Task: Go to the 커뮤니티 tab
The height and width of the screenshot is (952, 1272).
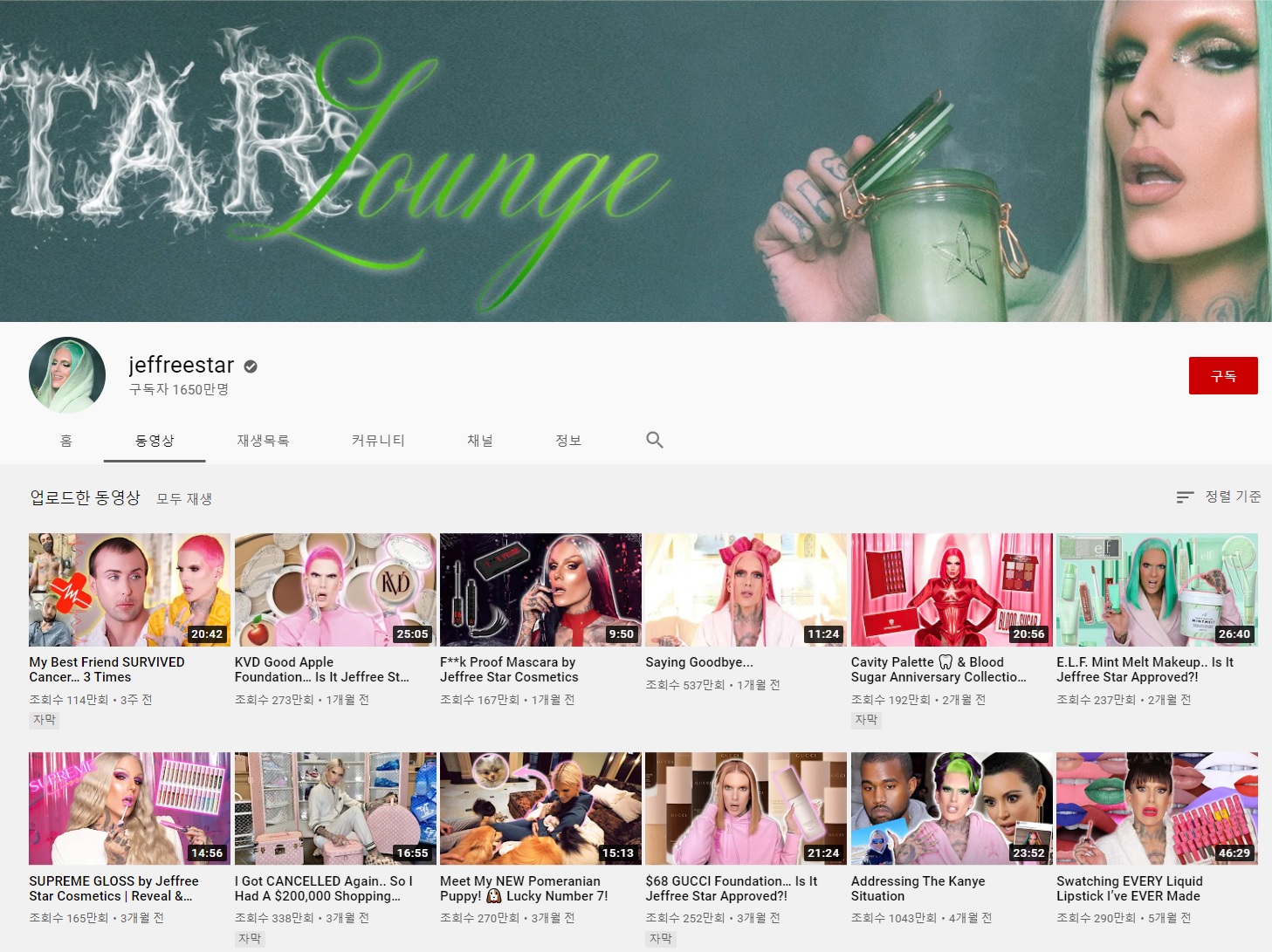Action: pyautogui.click(x=378, y=441)
